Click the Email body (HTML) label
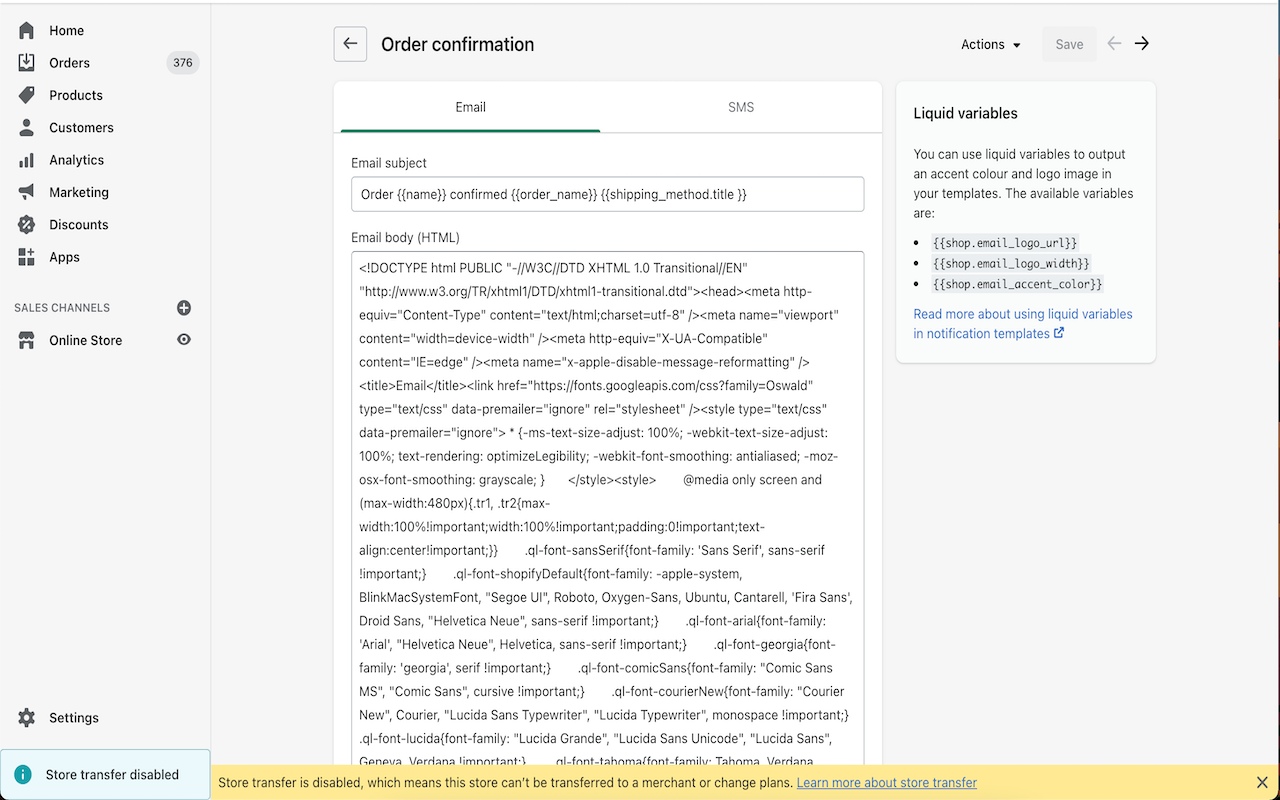Screen dimensions: 1280x800 (405, 238)
